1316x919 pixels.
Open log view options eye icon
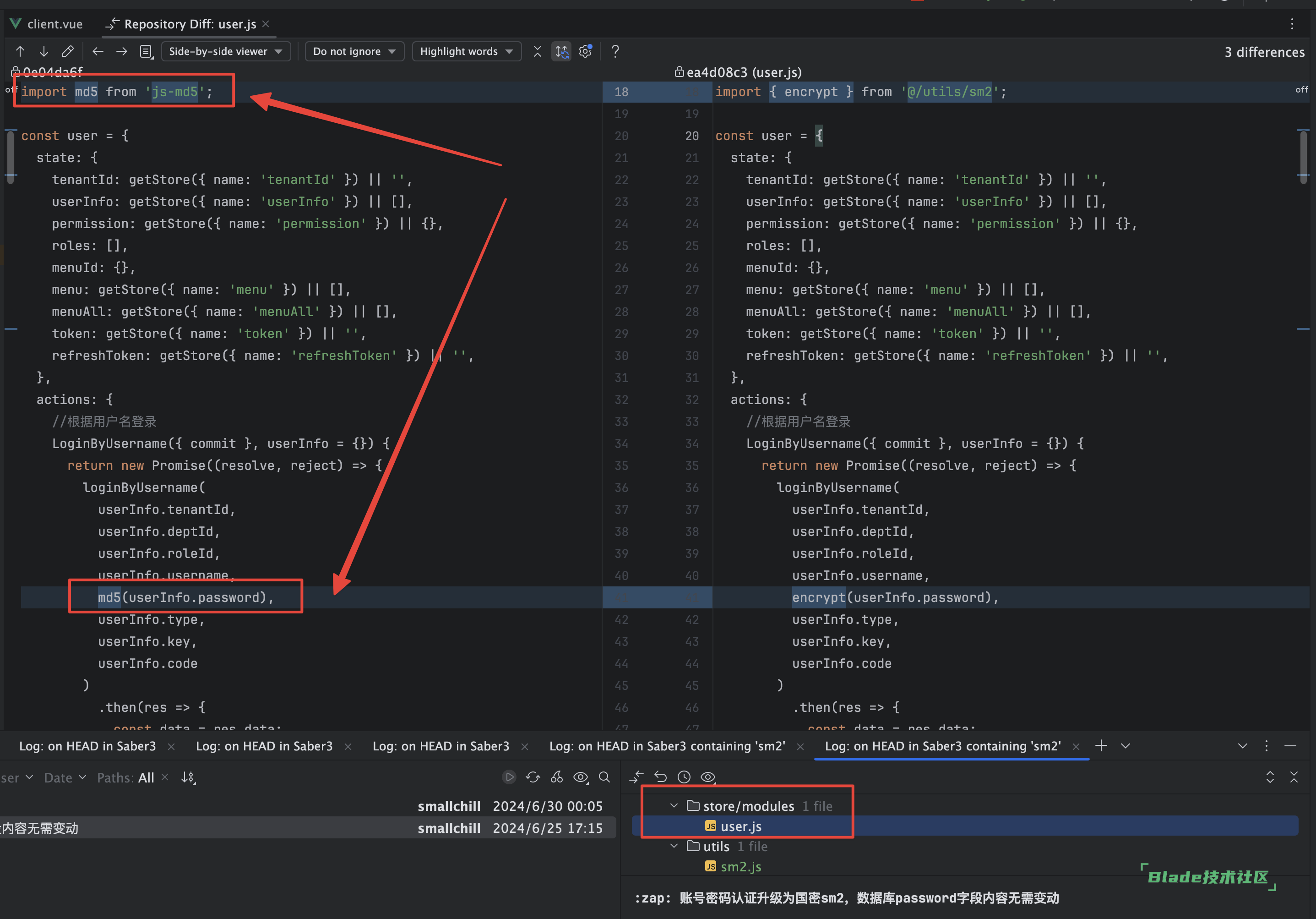[x=581, y=777]
